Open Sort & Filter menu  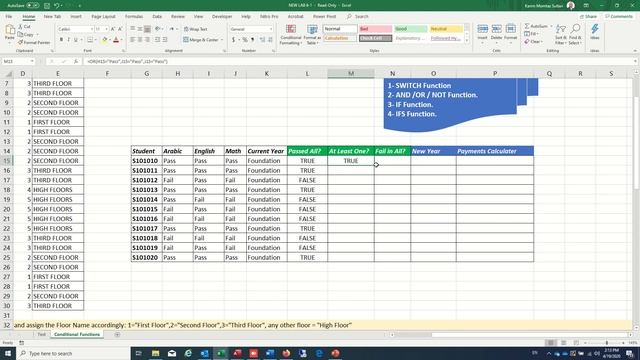point(560,34)
